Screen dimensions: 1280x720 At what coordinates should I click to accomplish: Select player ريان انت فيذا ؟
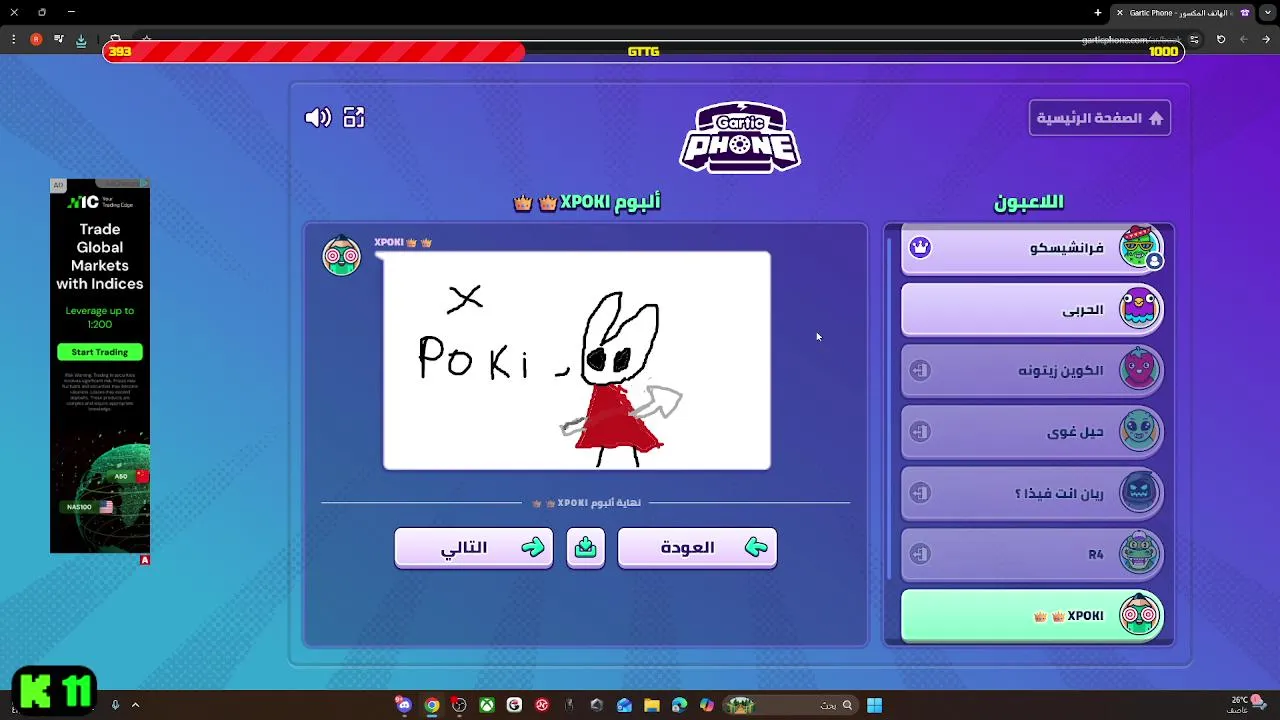click(1033, 492)
